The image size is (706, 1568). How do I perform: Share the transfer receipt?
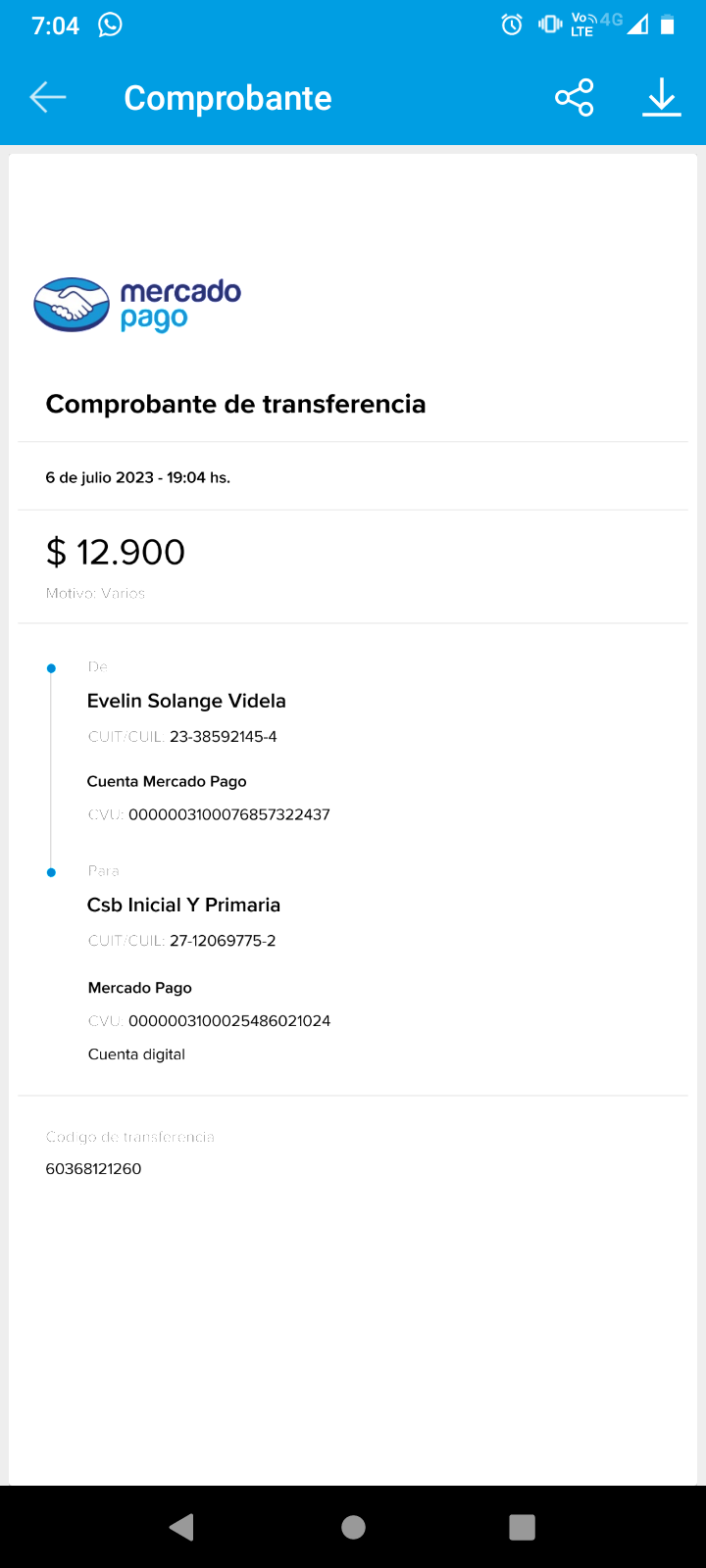(x=575, y=97)
